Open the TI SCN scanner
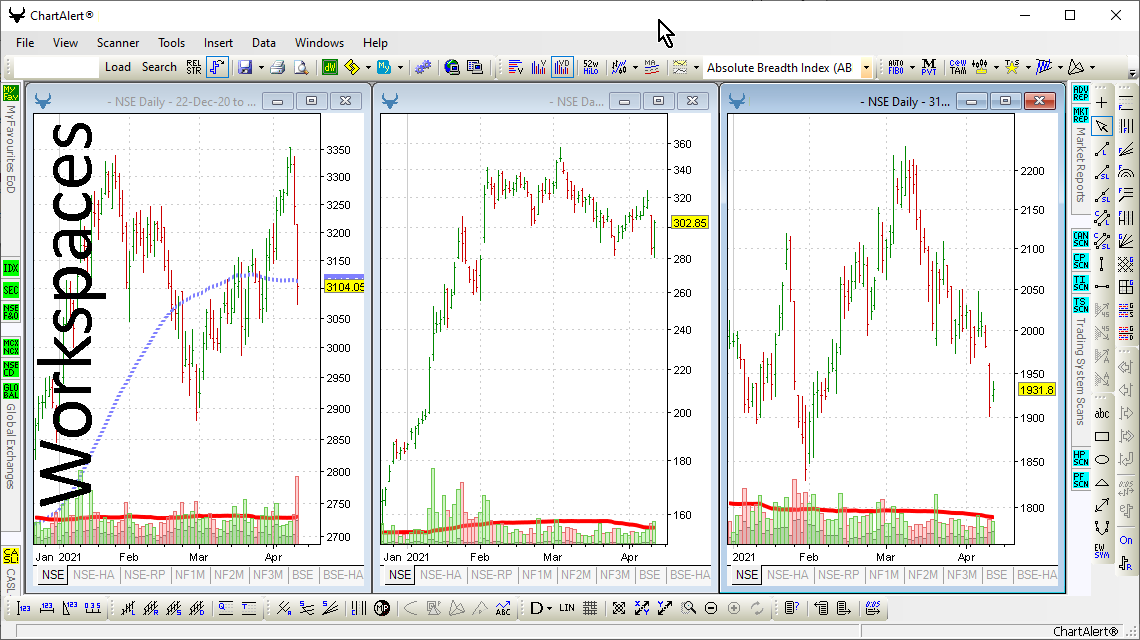 (1080, 282)
